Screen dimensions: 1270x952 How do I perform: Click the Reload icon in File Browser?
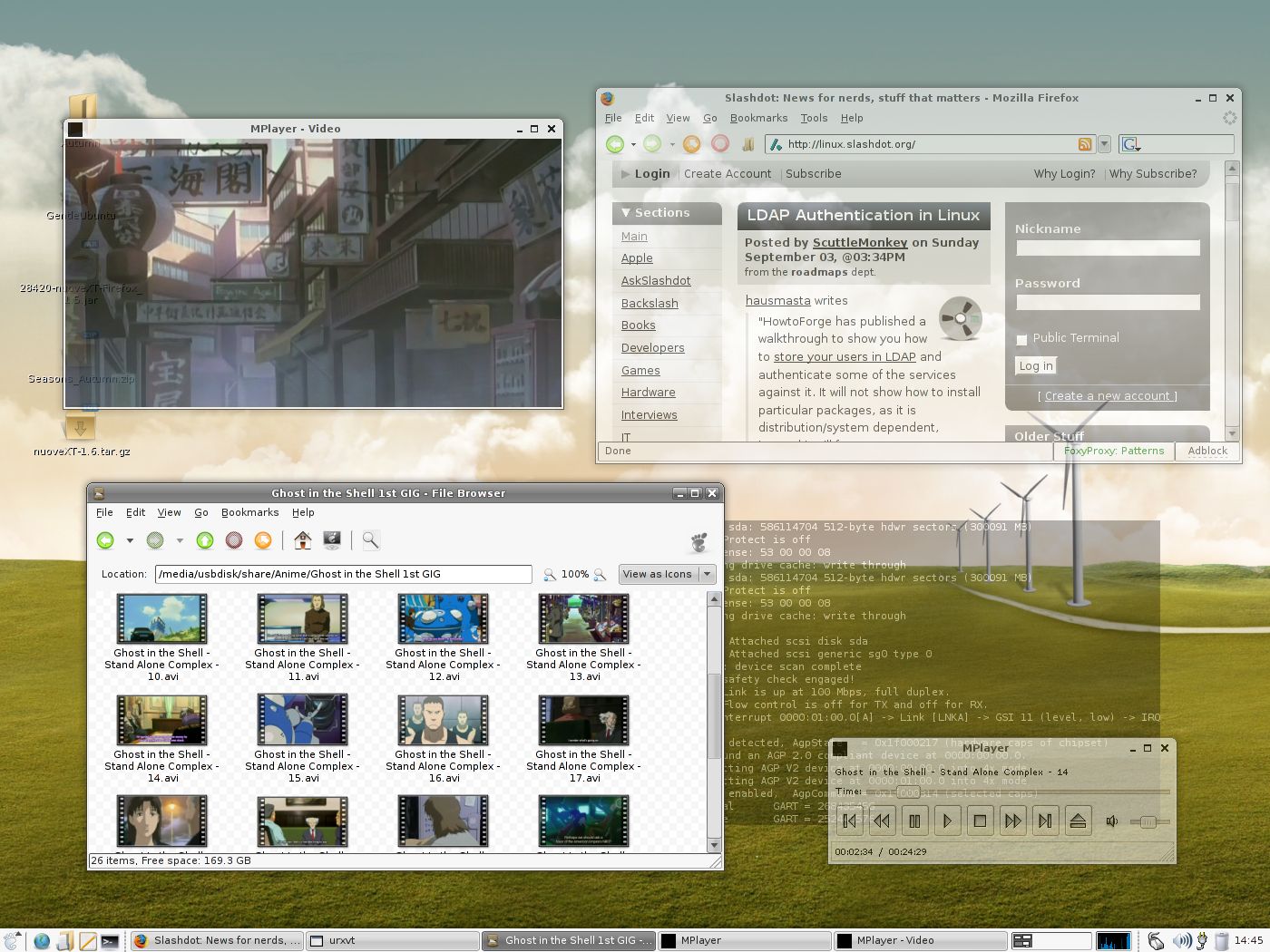pos(263,540)
